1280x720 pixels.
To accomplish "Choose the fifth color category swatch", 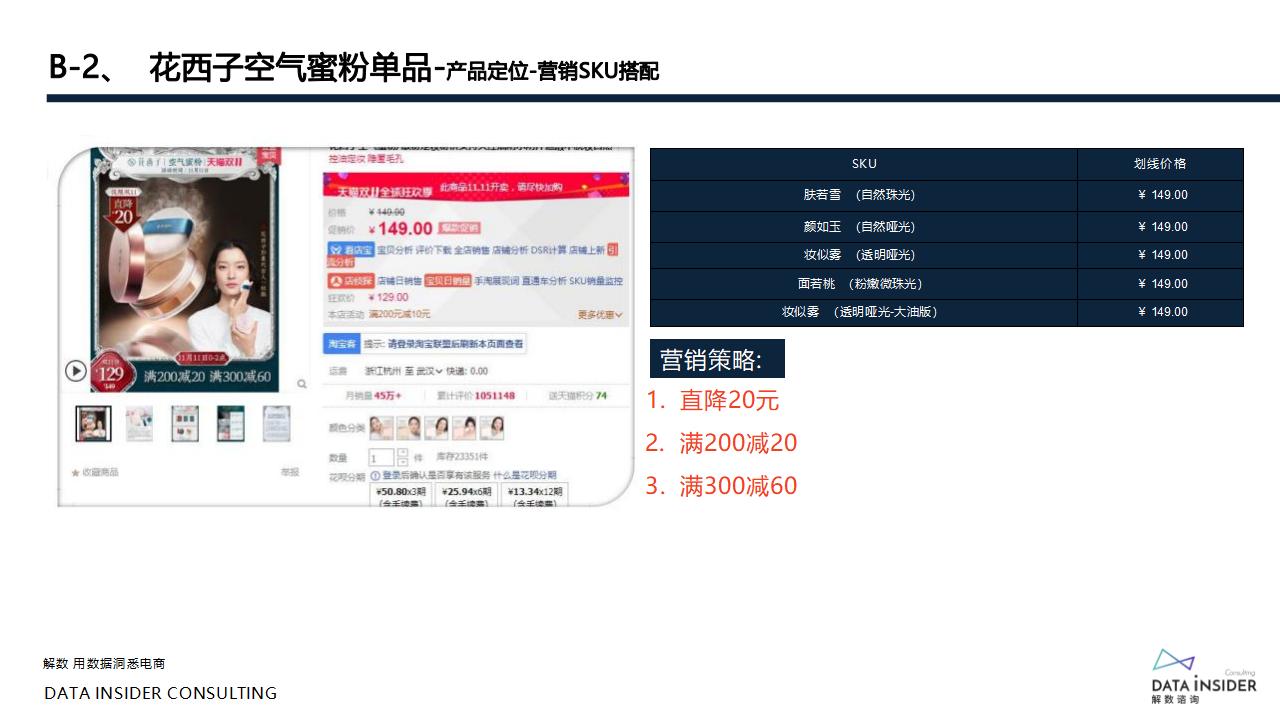I will click(491, 428).
